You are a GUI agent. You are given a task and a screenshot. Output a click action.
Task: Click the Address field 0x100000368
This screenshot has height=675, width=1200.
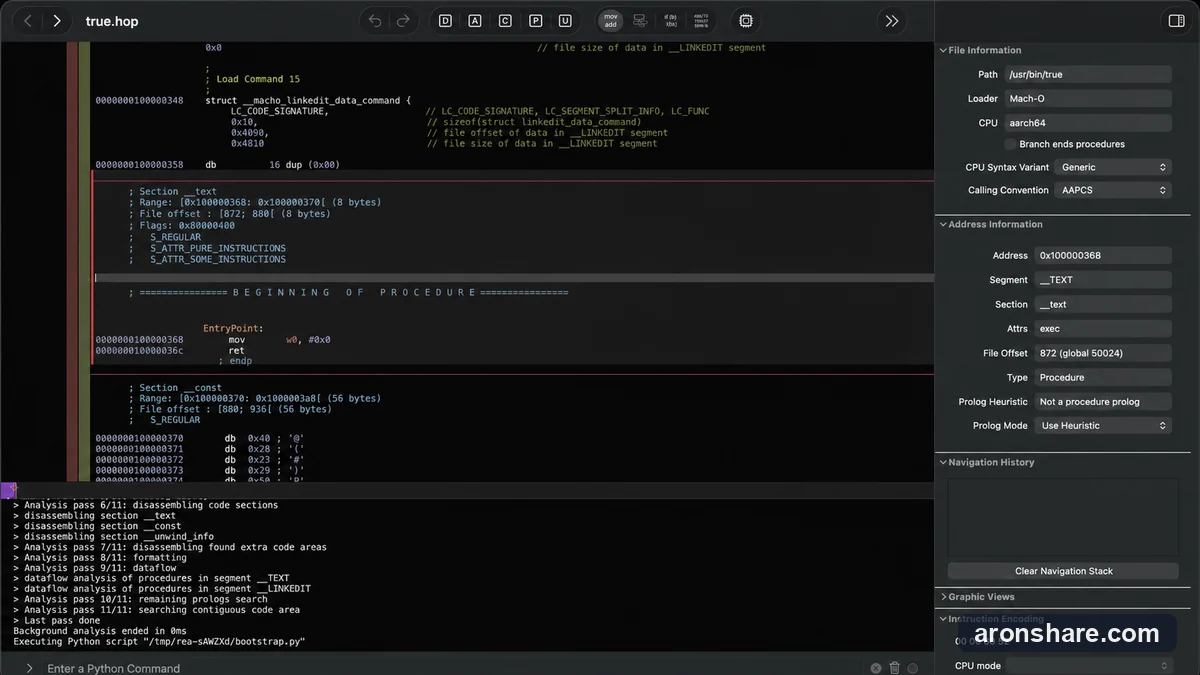pos(1103,255)
